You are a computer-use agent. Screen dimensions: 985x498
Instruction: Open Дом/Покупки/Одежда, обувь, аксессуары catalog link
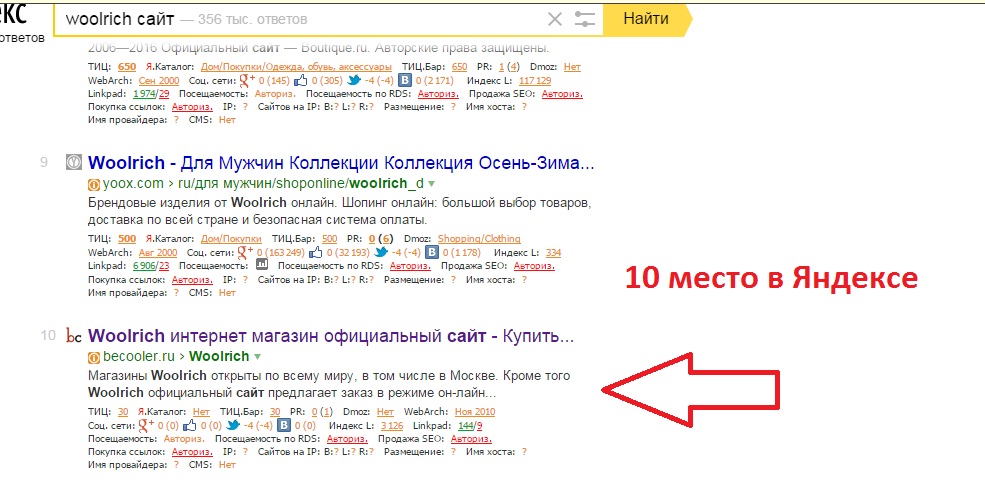(x=297, y=67)
